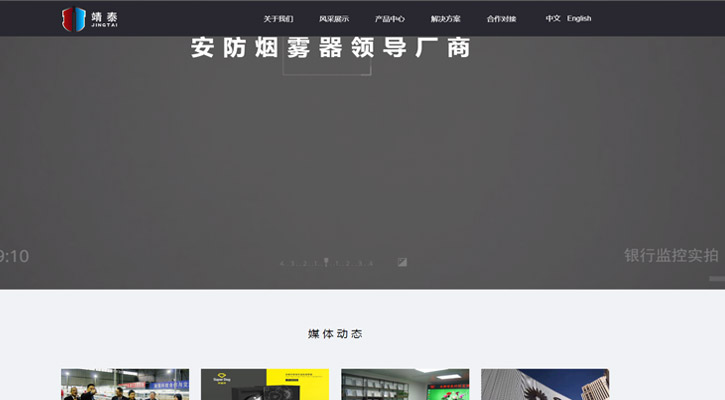
Task: Click the 银行监控实拍 caption text
Action: coord(671,256)
